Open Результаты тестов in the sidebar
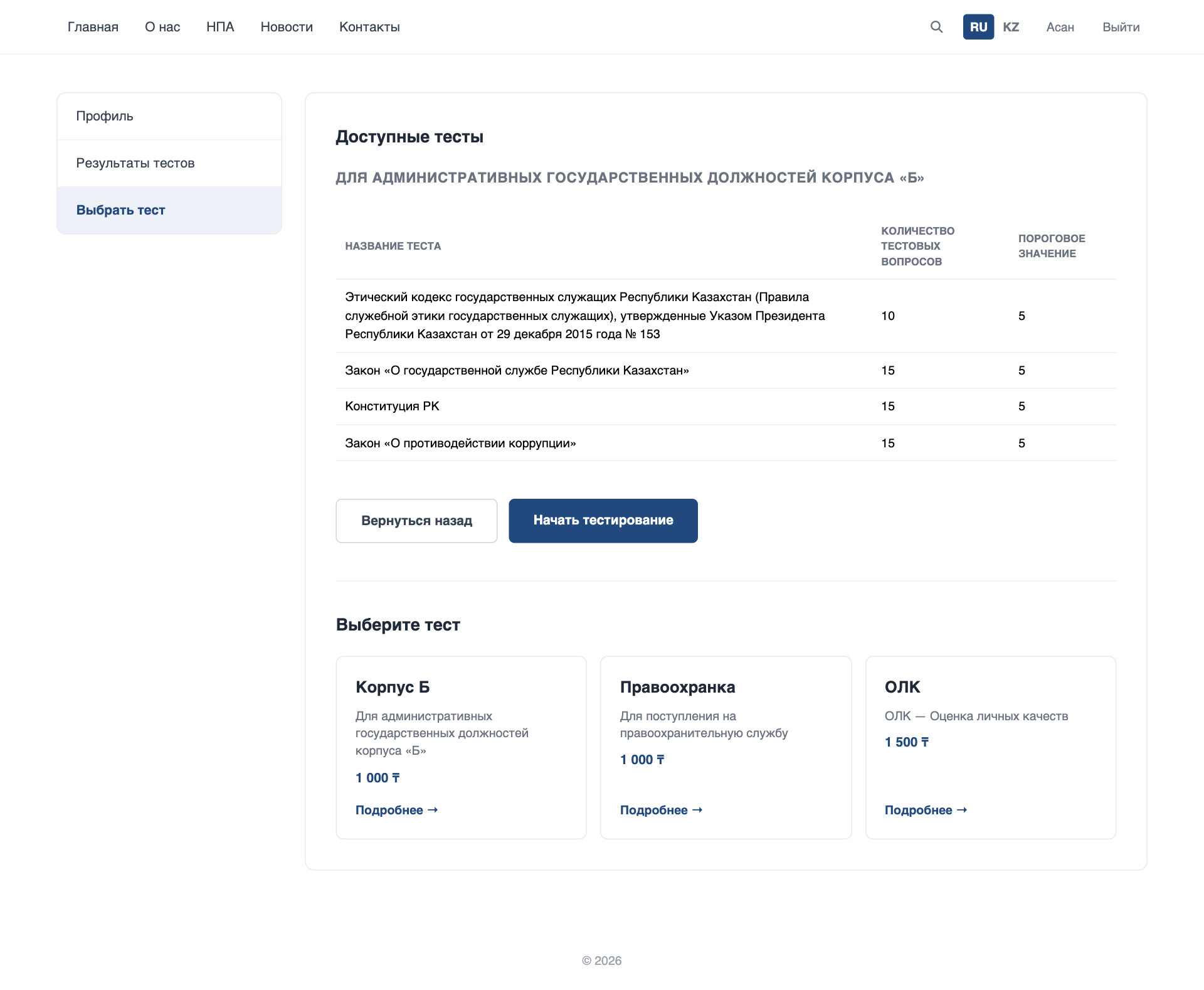 tap(169, 163)
